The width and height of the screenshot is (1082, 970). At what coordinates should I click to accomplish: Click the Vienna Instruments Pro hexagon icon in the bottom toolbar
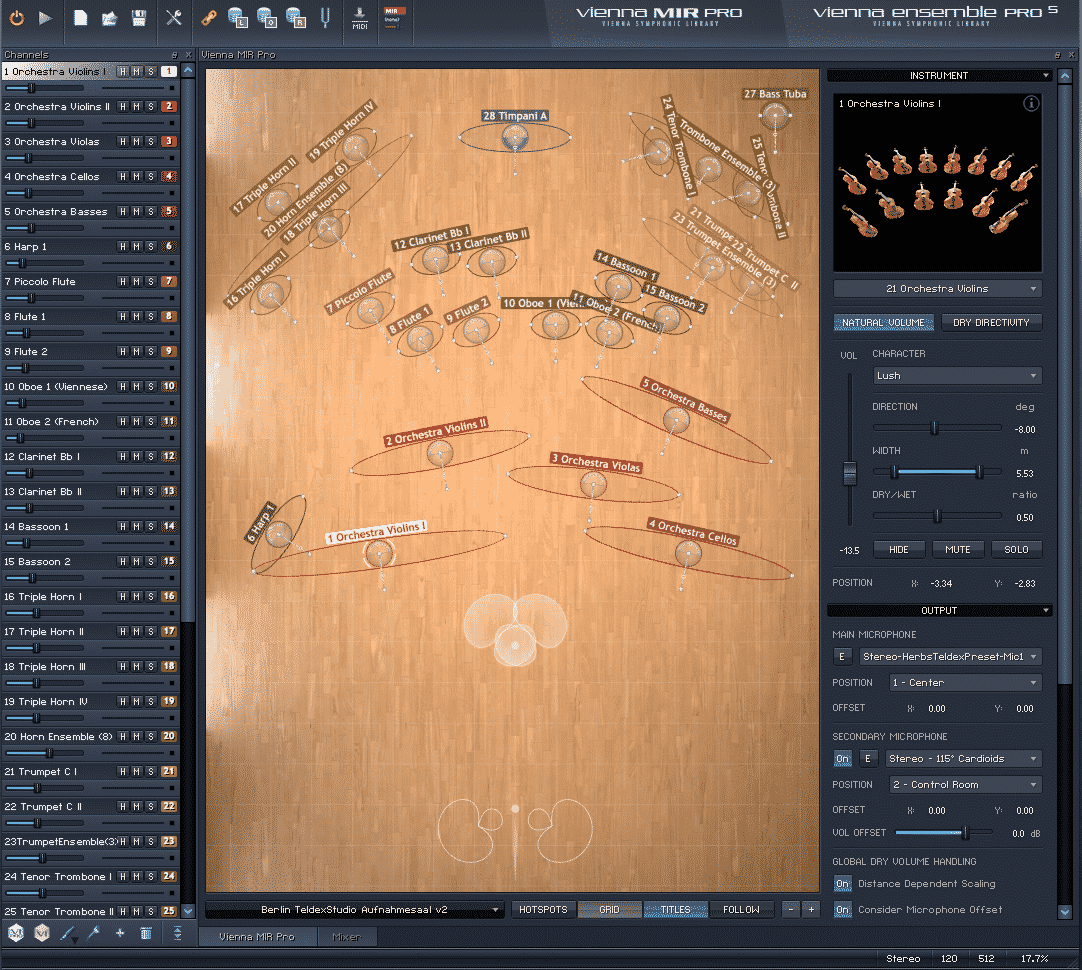(15, 933)
